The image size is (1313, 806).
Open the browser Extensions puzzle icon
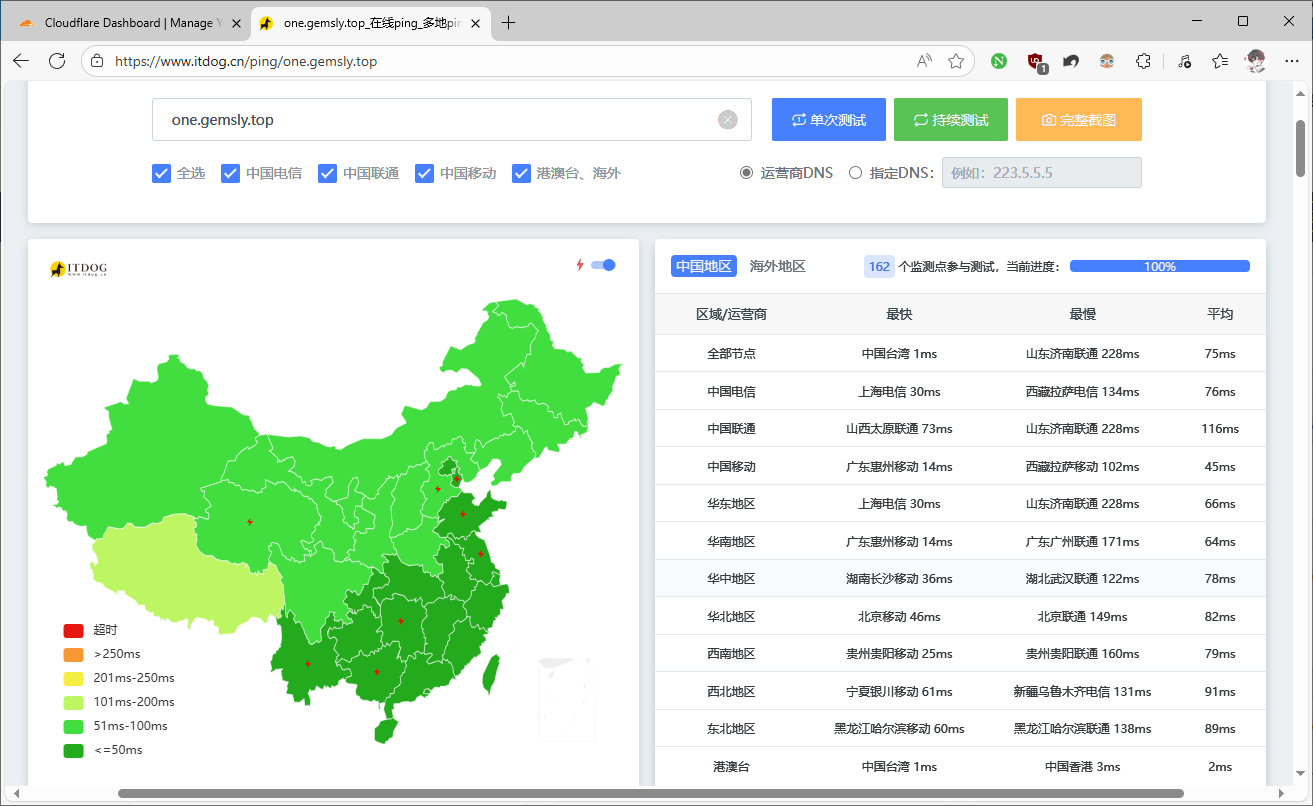click(x=1143, y=61)
